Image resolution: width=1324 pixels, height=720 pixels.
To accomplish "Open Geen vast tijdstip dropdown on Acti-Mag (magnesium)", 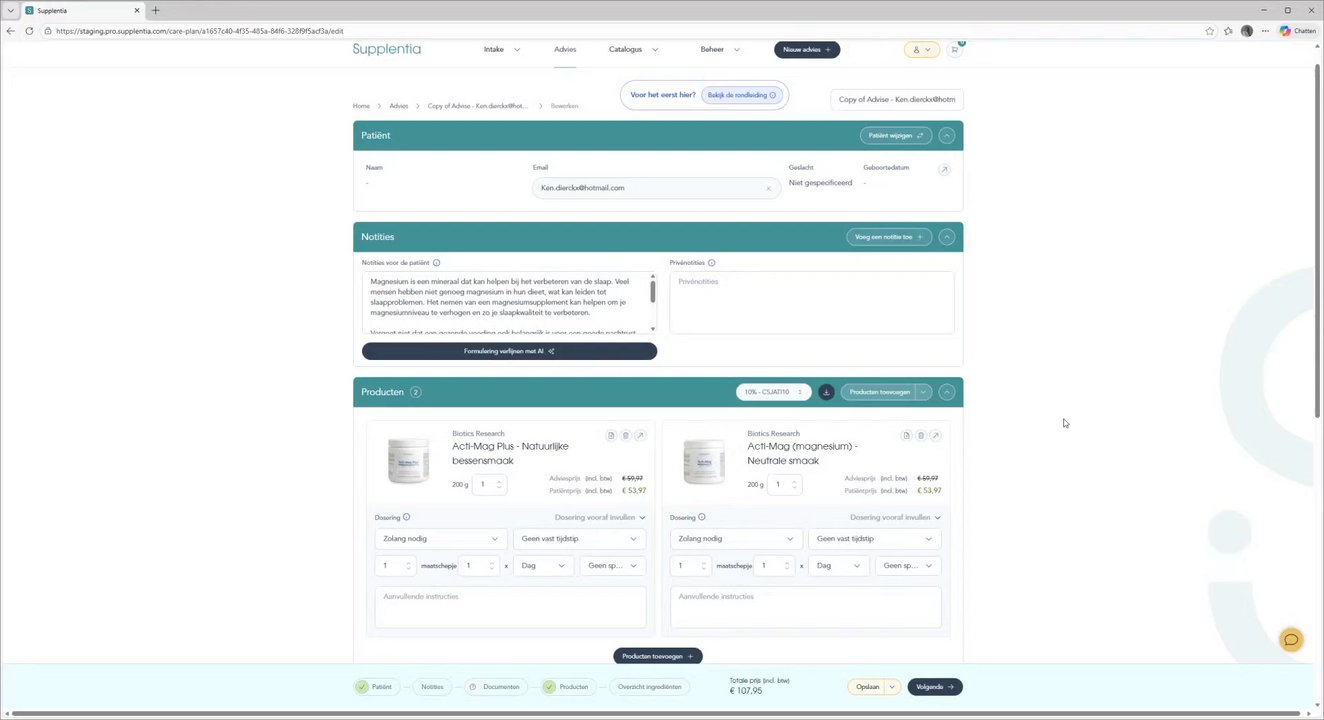I will click(875, 539).
